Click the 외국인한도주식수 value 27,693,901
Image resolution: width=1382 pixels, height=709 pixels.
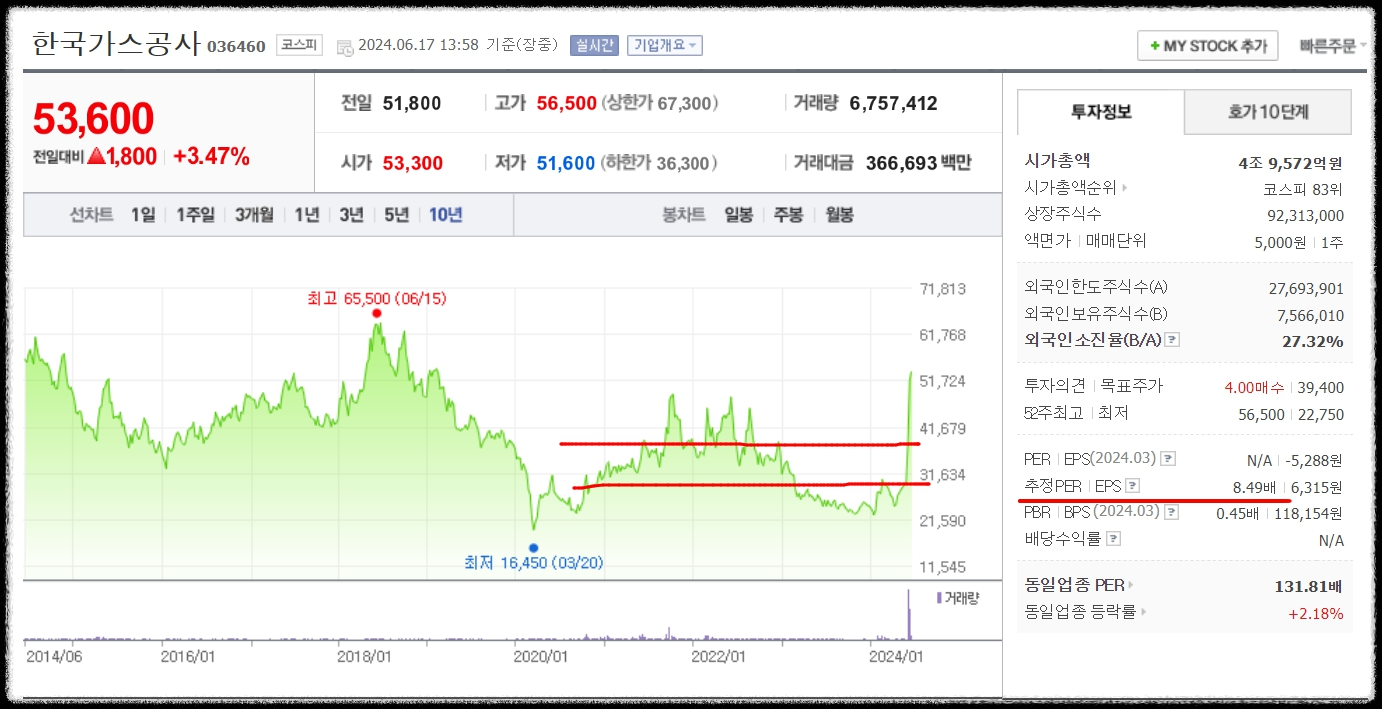tap(1306, 288)
